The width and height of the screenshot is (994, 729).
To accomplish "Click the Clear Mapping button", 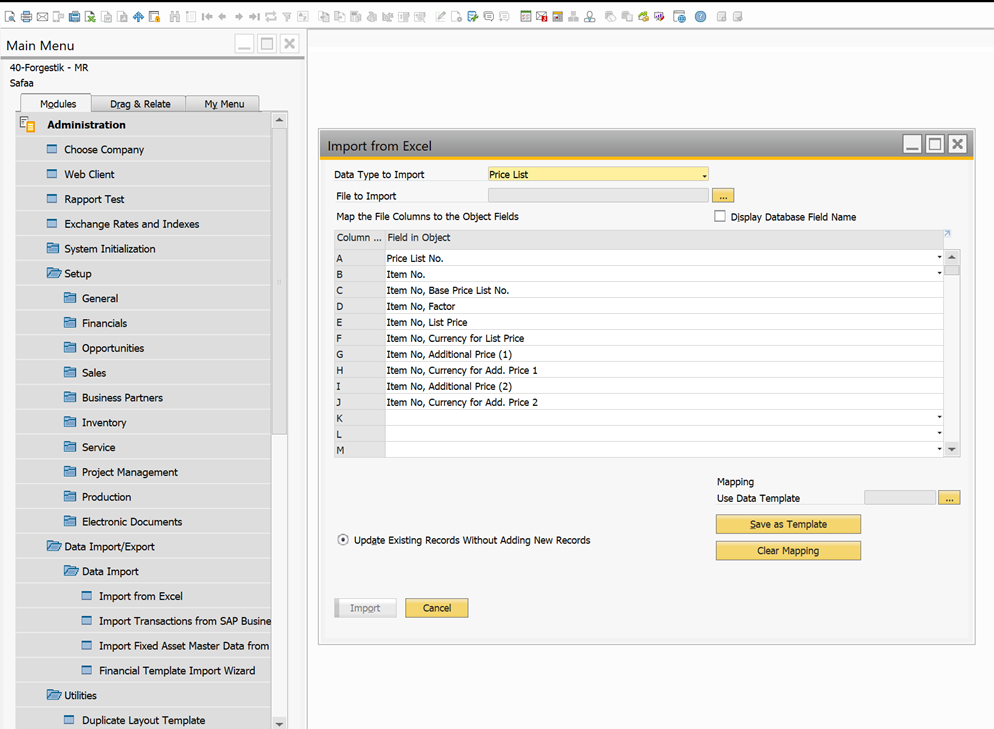I will point(787,550).
